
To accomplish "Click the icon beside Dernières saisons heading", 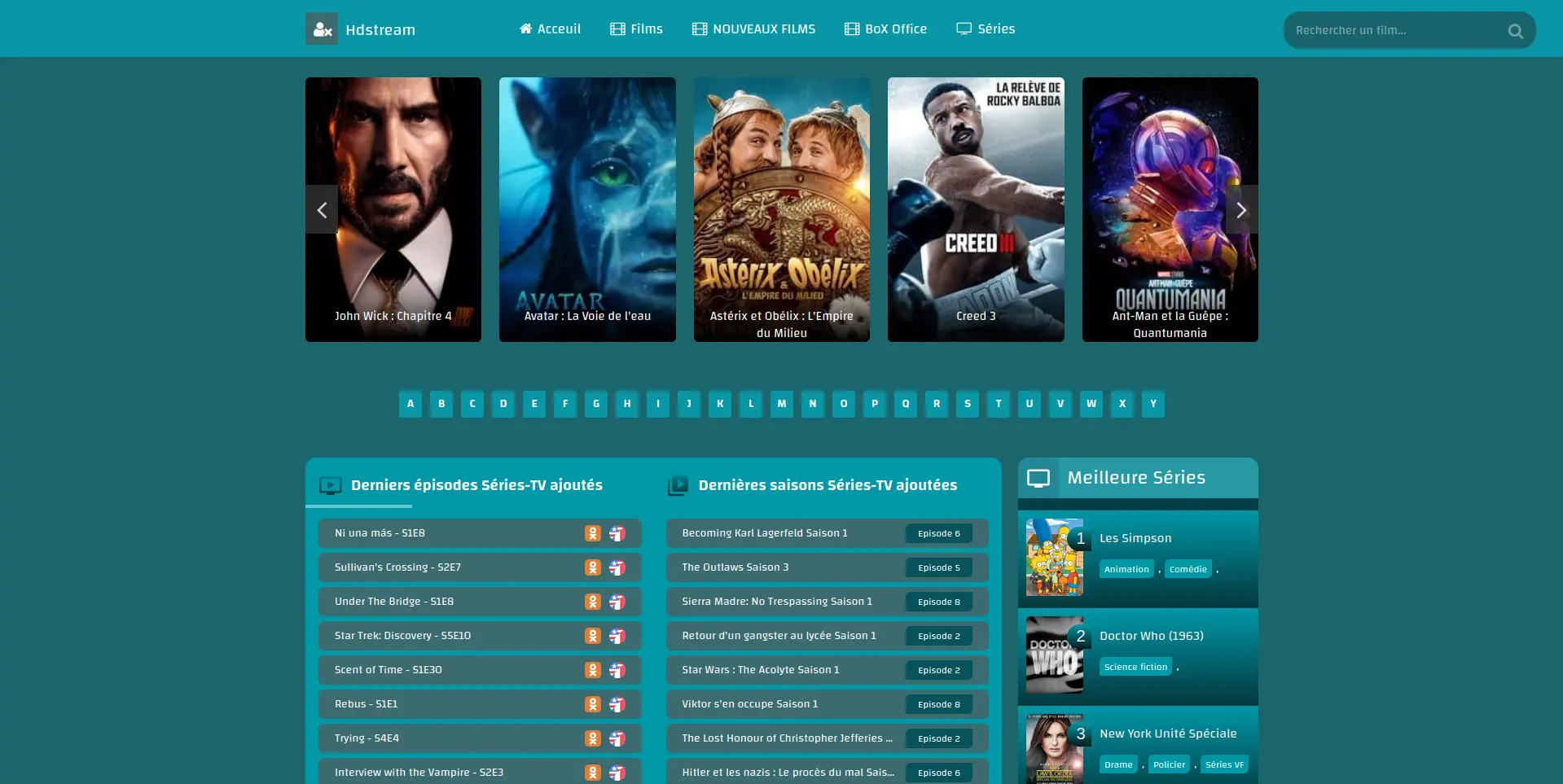I will 678,486.
